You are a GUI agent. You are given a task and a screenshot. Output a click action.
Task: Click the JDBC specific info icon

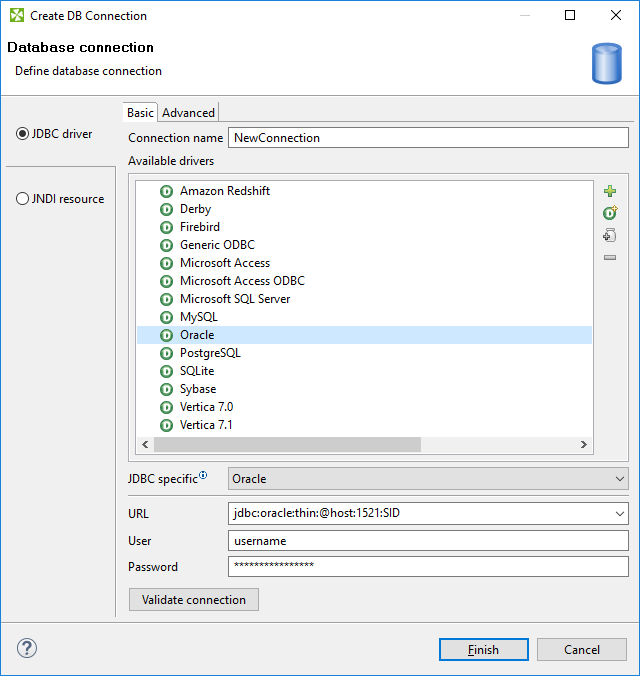pyautogui.click(x=203, y=475)
